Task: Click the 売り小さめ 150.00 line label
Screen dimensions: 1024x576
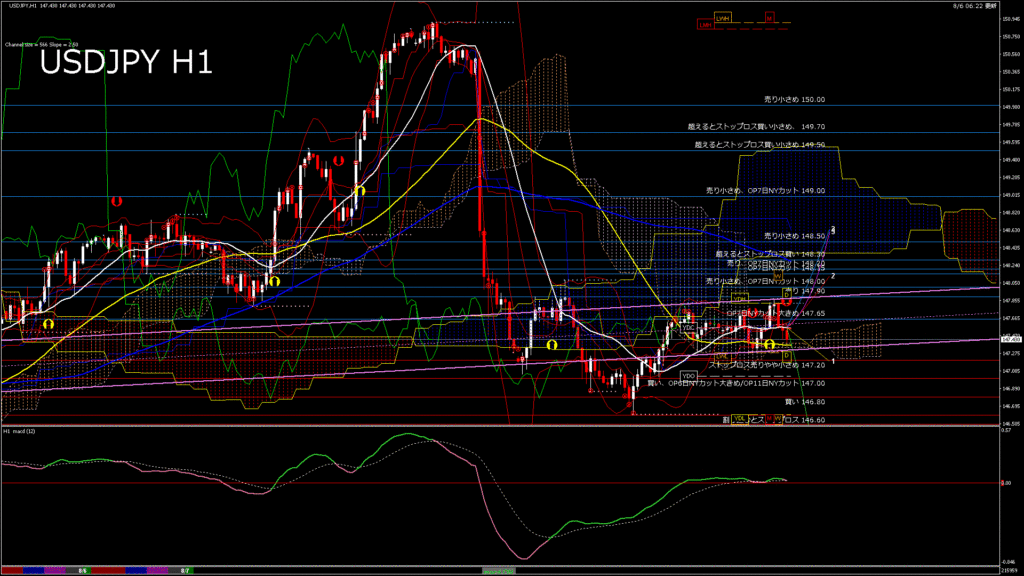Action: [x=794, y=100]
